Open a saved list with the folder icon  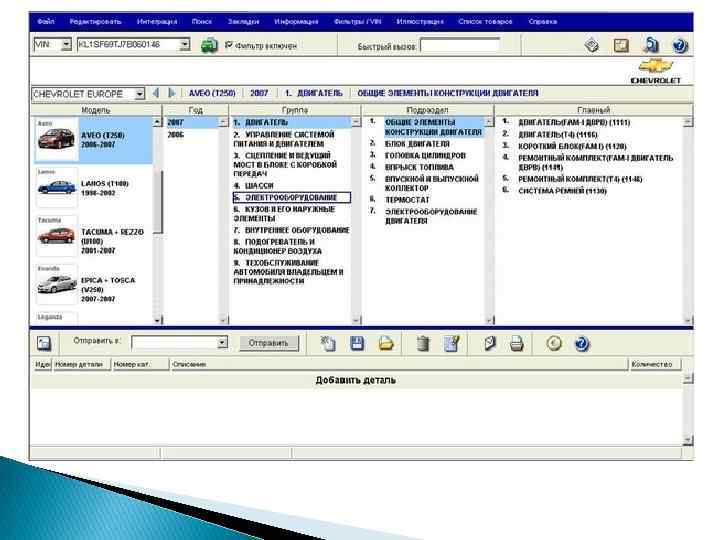(x=386, y=343)
